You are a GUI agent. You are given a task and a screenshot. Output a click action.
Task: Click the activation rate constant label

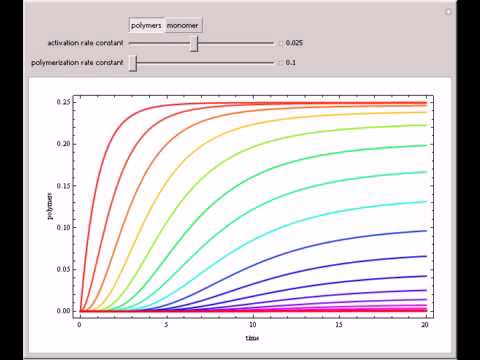[x=85, y=43]
